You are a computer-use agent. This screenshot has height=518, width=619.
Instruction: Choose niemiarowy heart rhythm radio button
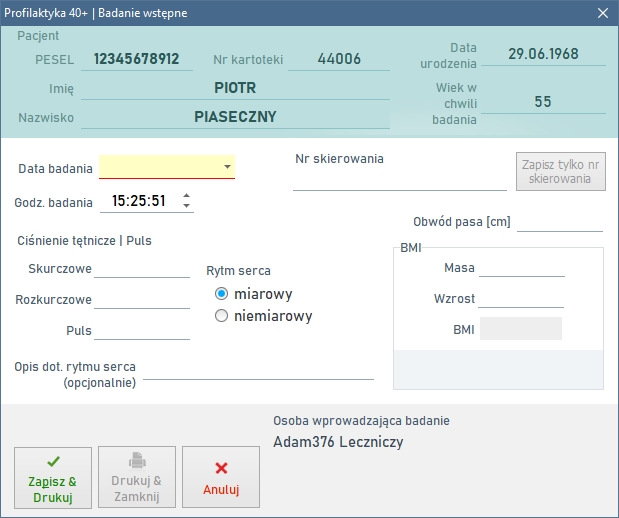pyautogui.click(x=222, y=316)
